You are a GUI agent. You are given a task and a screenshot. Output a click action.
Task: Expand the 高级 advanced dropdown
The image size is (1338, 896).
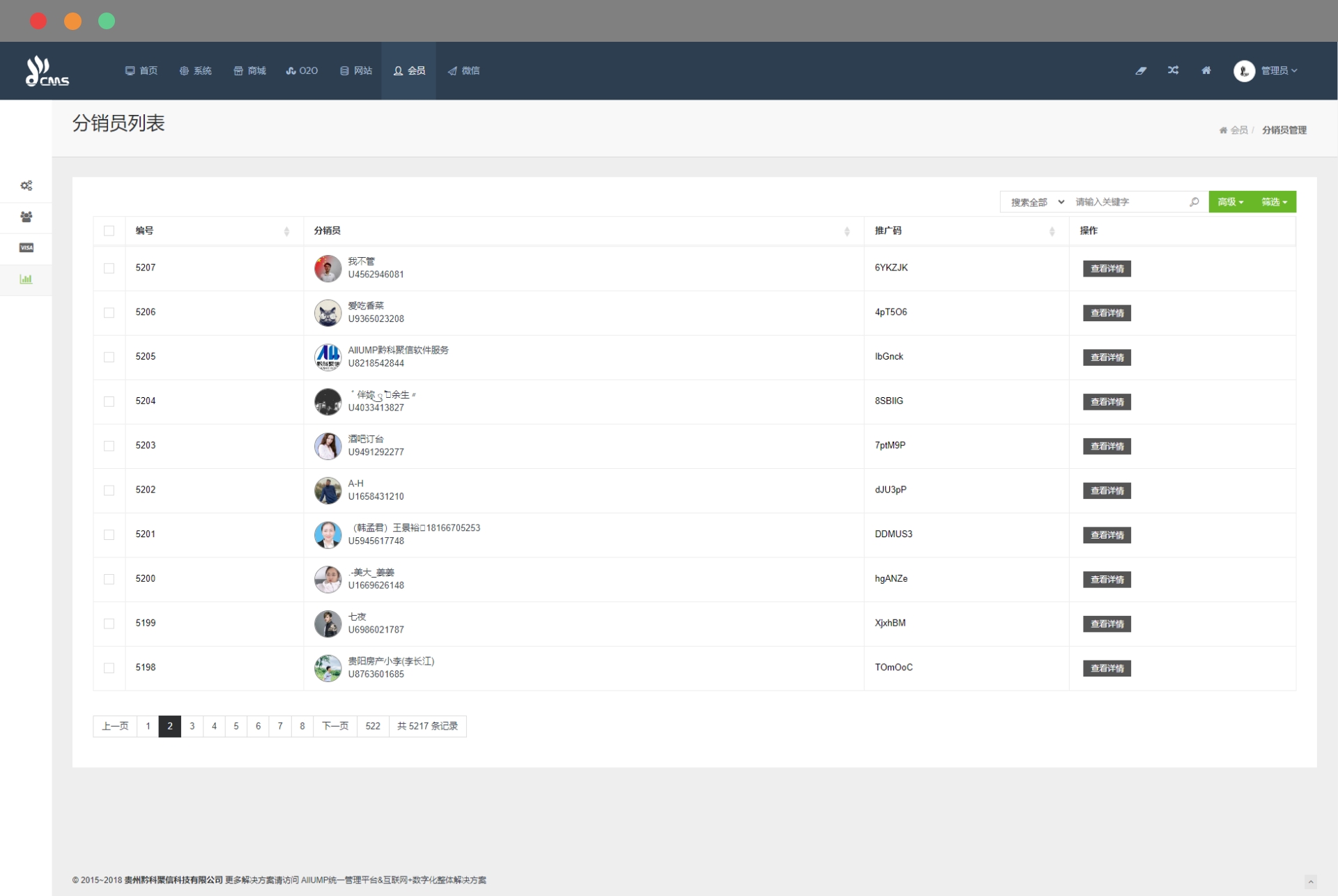(x=1230, y=202)
